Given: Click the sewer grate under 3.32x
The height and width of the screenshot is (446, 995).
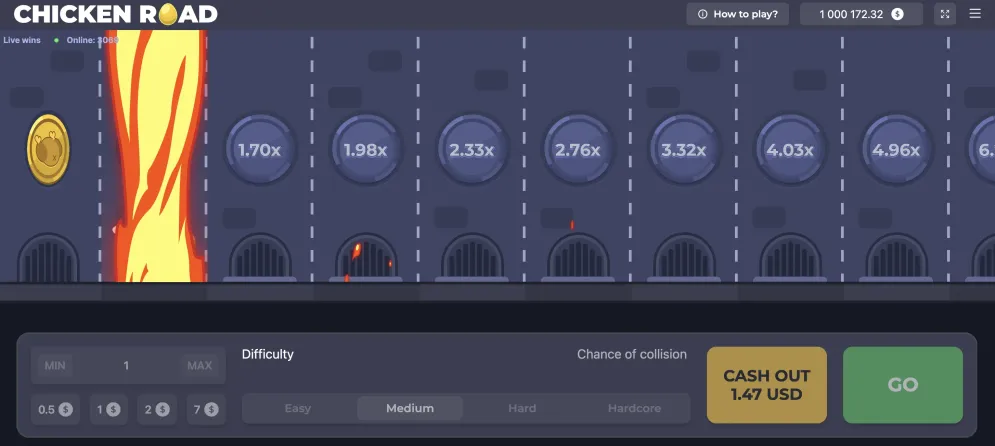Looking at the screenshot, I should click(x=685, y=258).
